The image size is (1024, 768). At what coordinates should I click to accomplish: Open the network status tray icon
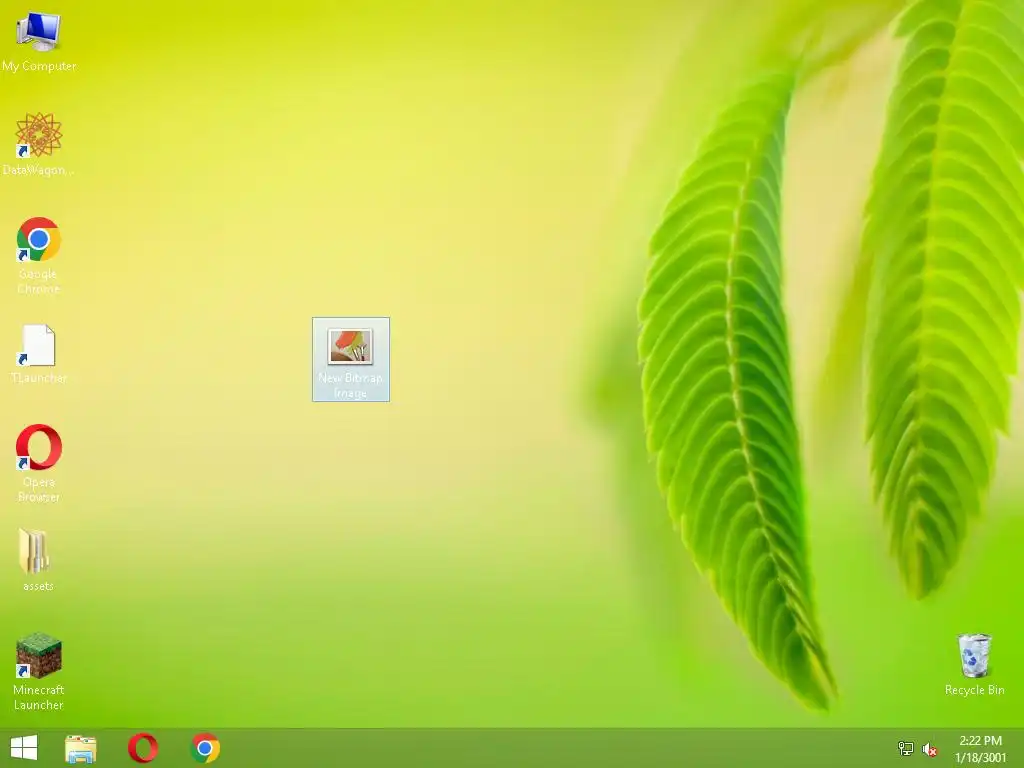pos(906,749)
